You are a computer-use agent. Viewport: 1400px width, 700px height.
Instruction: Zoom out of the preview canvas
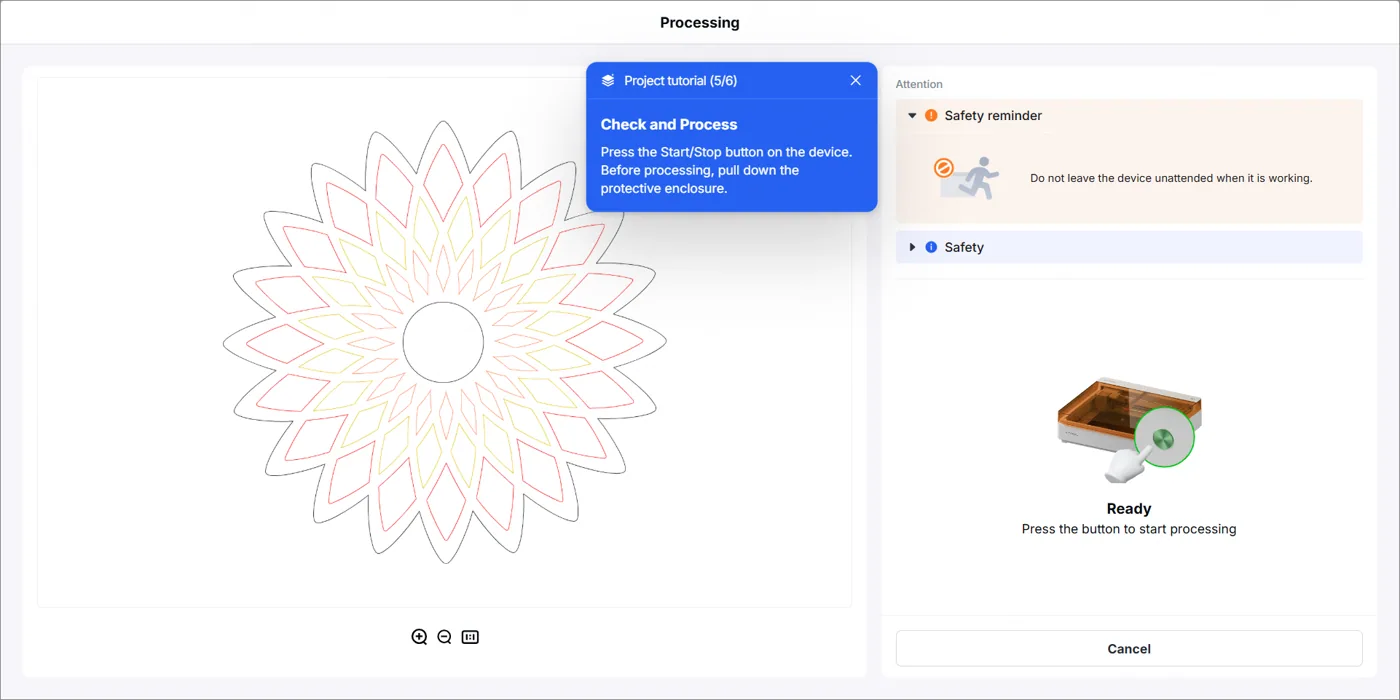tap(445, 637)
